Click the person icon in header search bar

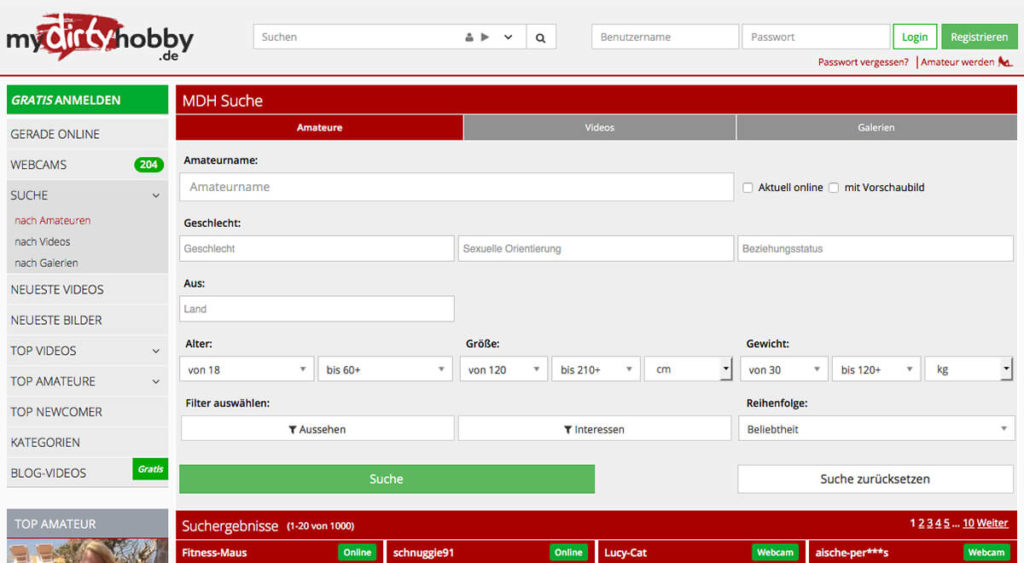[469, 37]
